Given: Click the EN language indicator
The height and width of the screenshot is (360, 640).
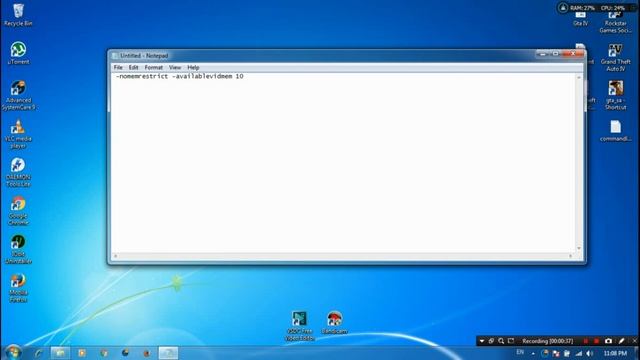Looking at the screenshot, I should 520,352.
